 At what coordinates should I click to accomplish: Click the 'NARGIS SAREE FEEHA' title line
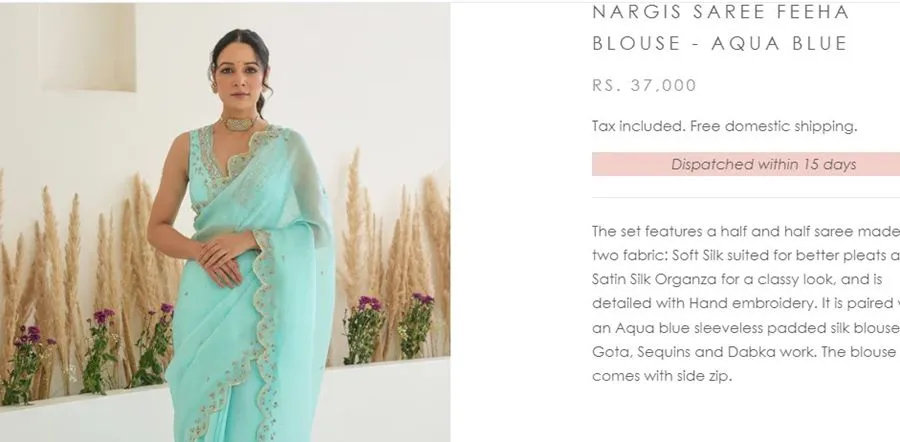(x=720, y=12)
